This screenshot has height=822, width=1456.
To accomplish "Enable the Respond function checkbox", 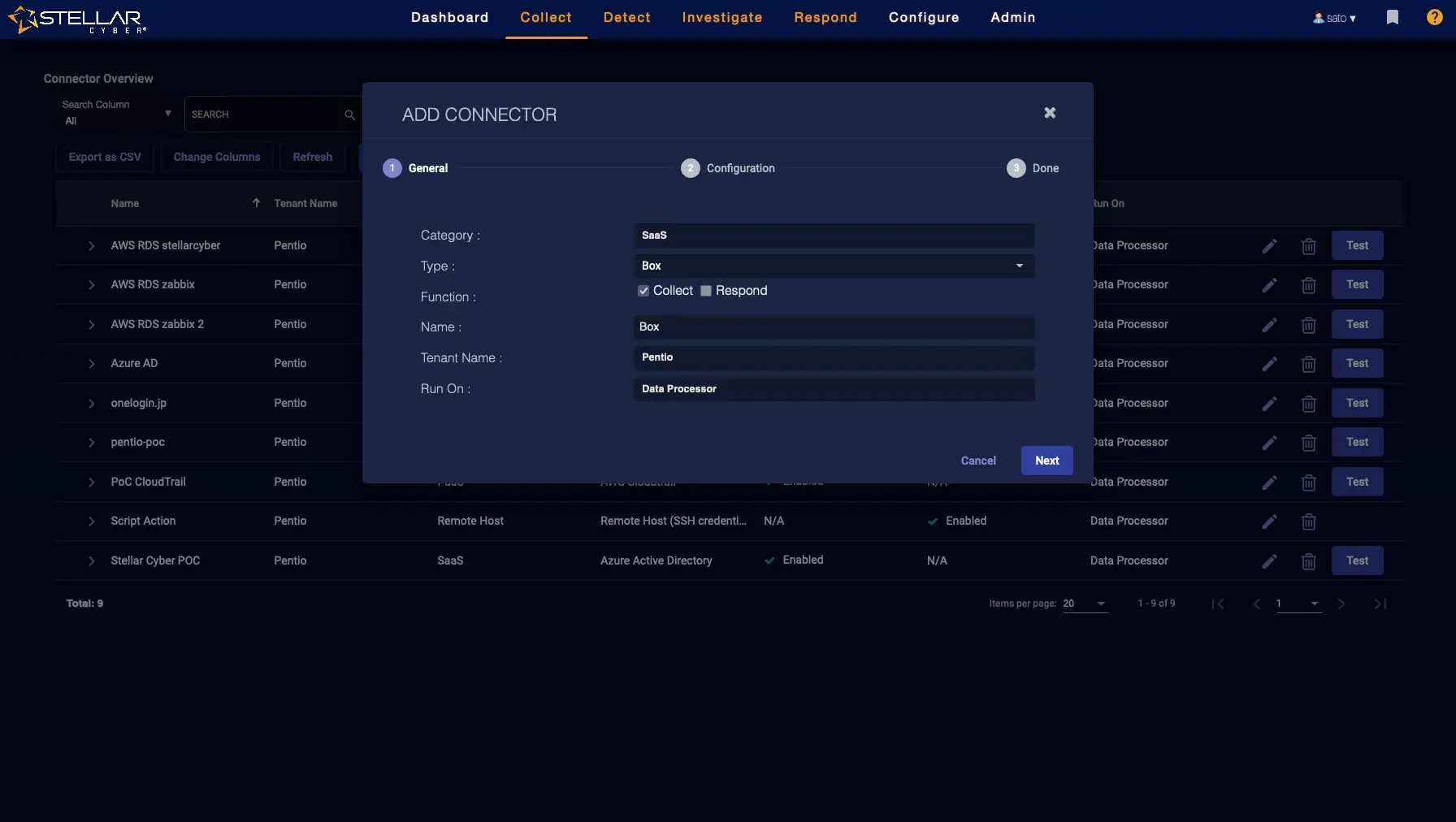I will tap(706, 291).
